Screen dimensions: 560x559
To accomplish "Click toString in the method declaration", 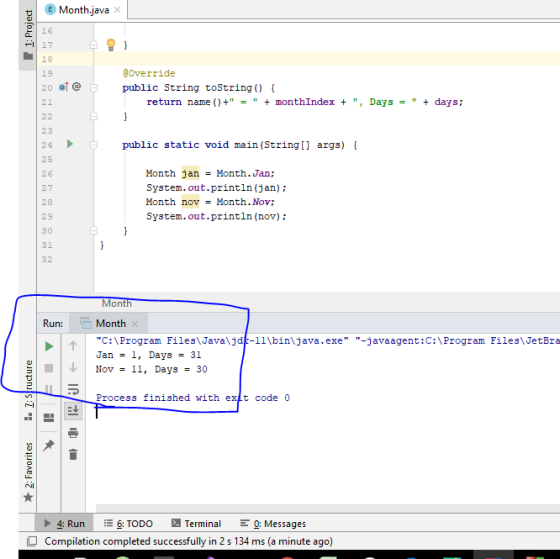I will (229, 88).
